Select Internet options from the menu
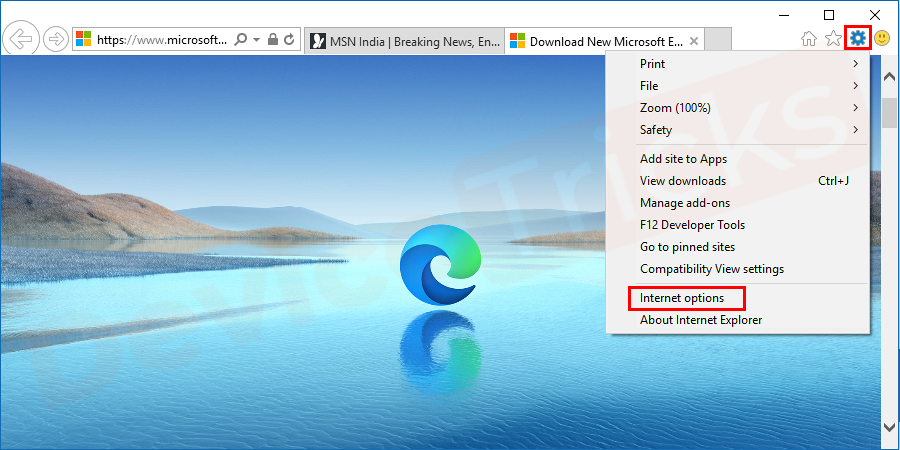Screen dimensions: 900x450 pos(738,298)
